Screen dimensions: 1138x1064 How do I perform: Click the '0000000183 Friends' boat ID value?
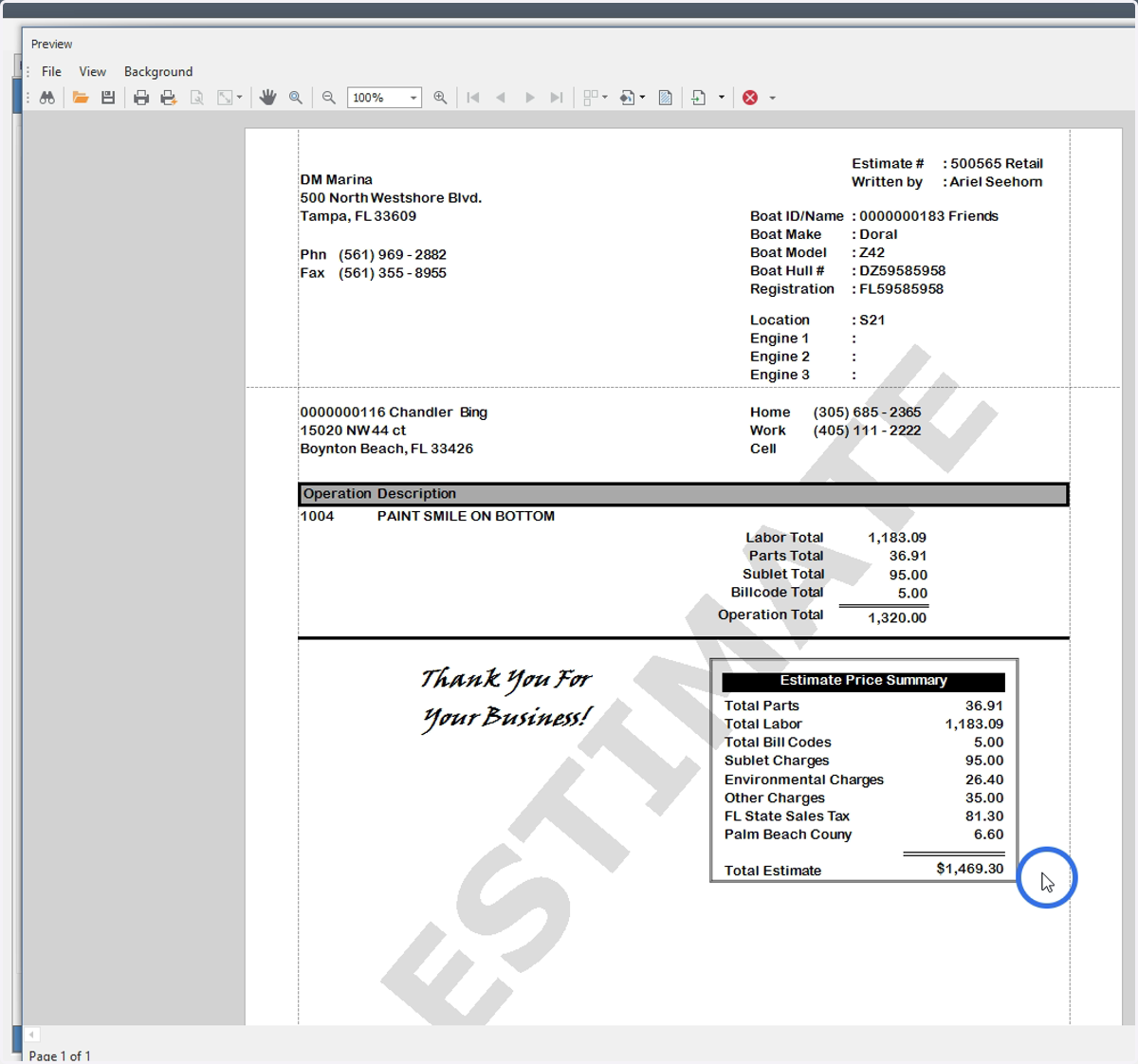(x=928, y=216)
